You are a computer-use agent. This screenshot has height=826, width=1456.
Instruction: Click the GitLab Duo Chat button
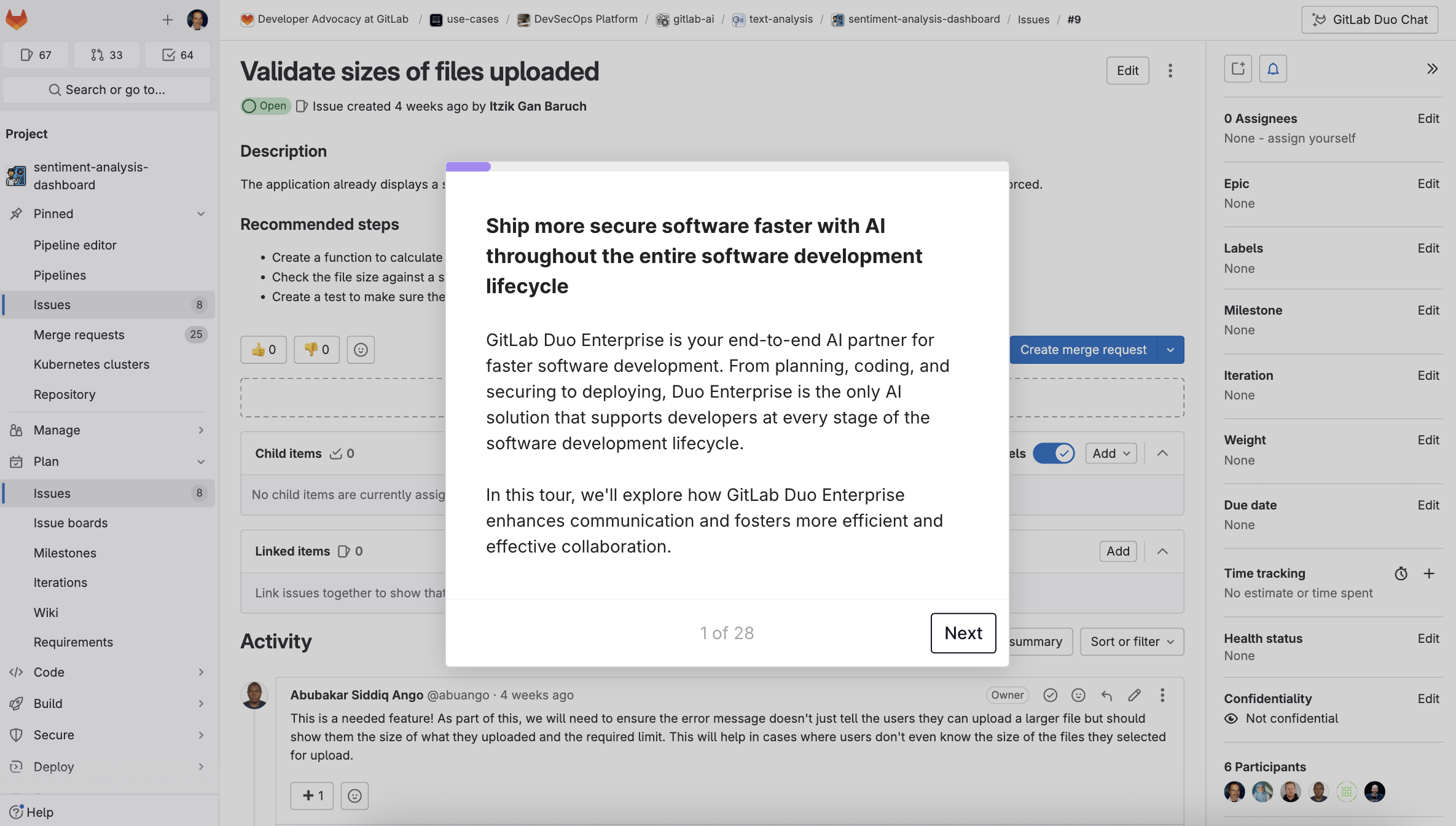tap(1369, 20)
